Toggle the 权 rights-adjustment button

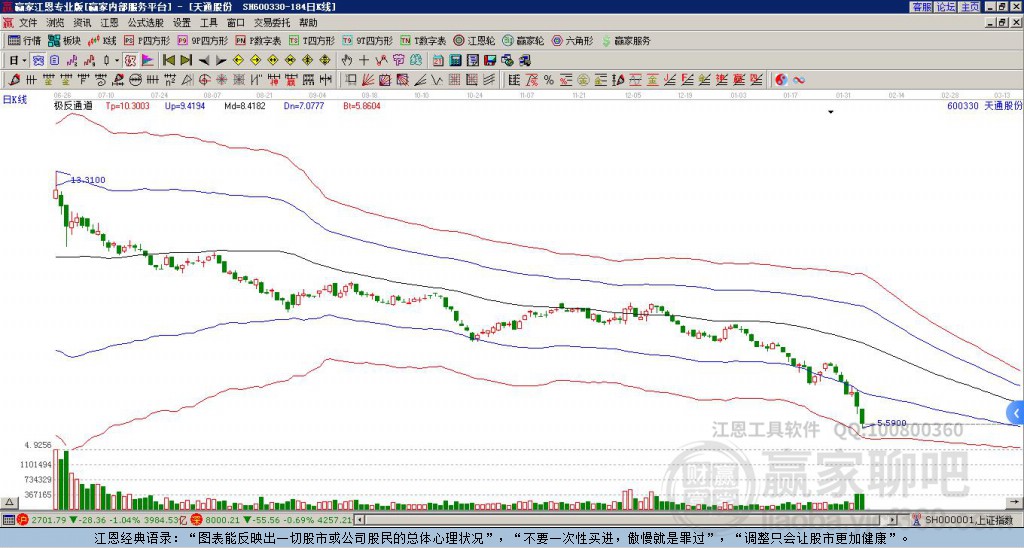tap(130, 61)
